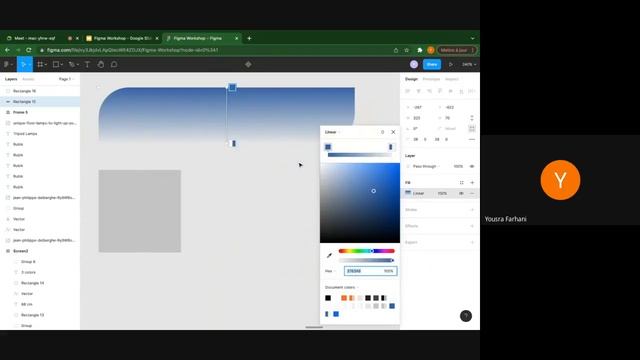The width and height of the screenshot is (640, 360).
Task: Select the Comment tool
Action: pos(114,64)
